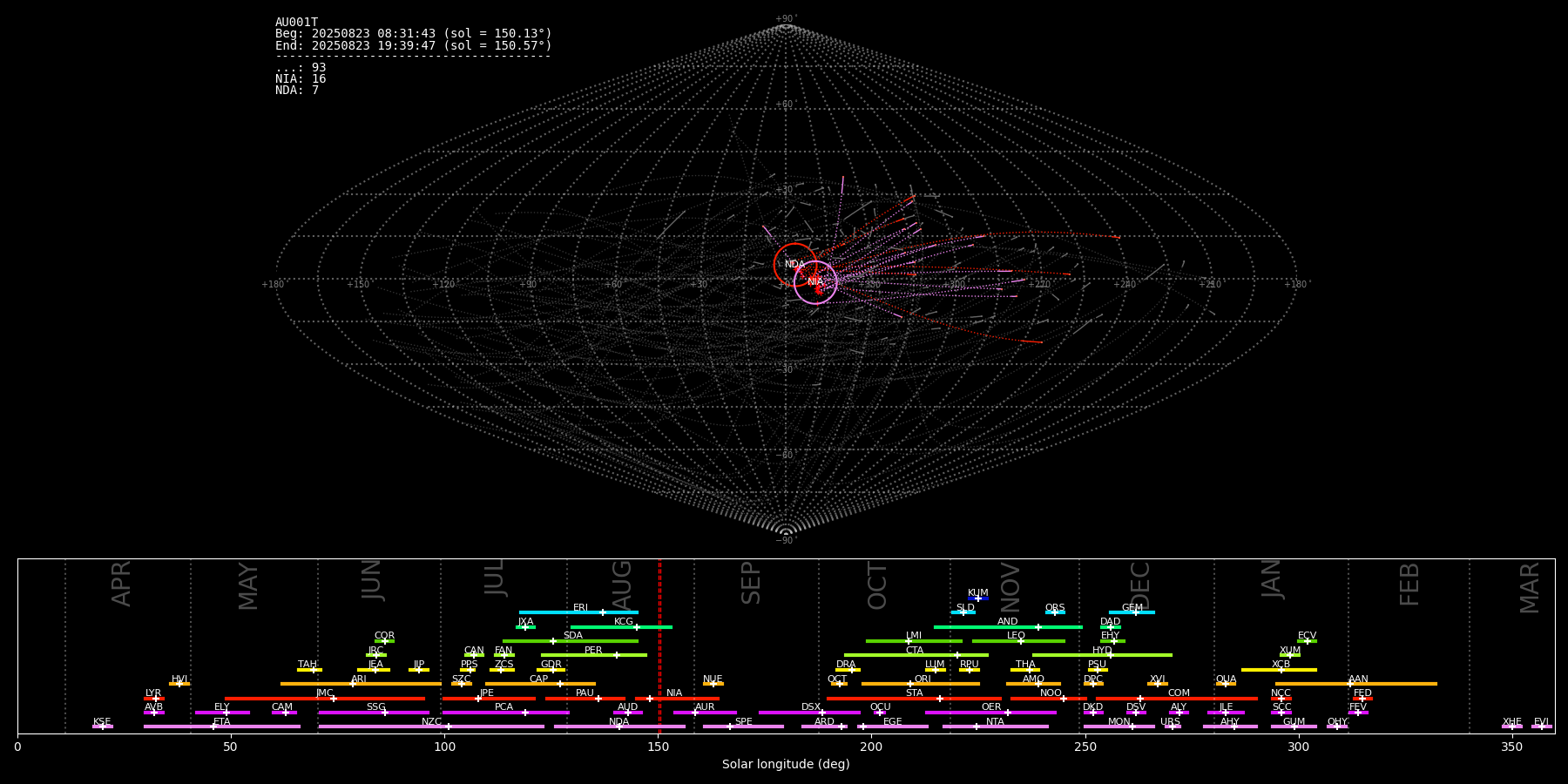Screen dimensions: 1568x784
Task: Click the KUM shower bar in timeline
Action: [978, 598]
